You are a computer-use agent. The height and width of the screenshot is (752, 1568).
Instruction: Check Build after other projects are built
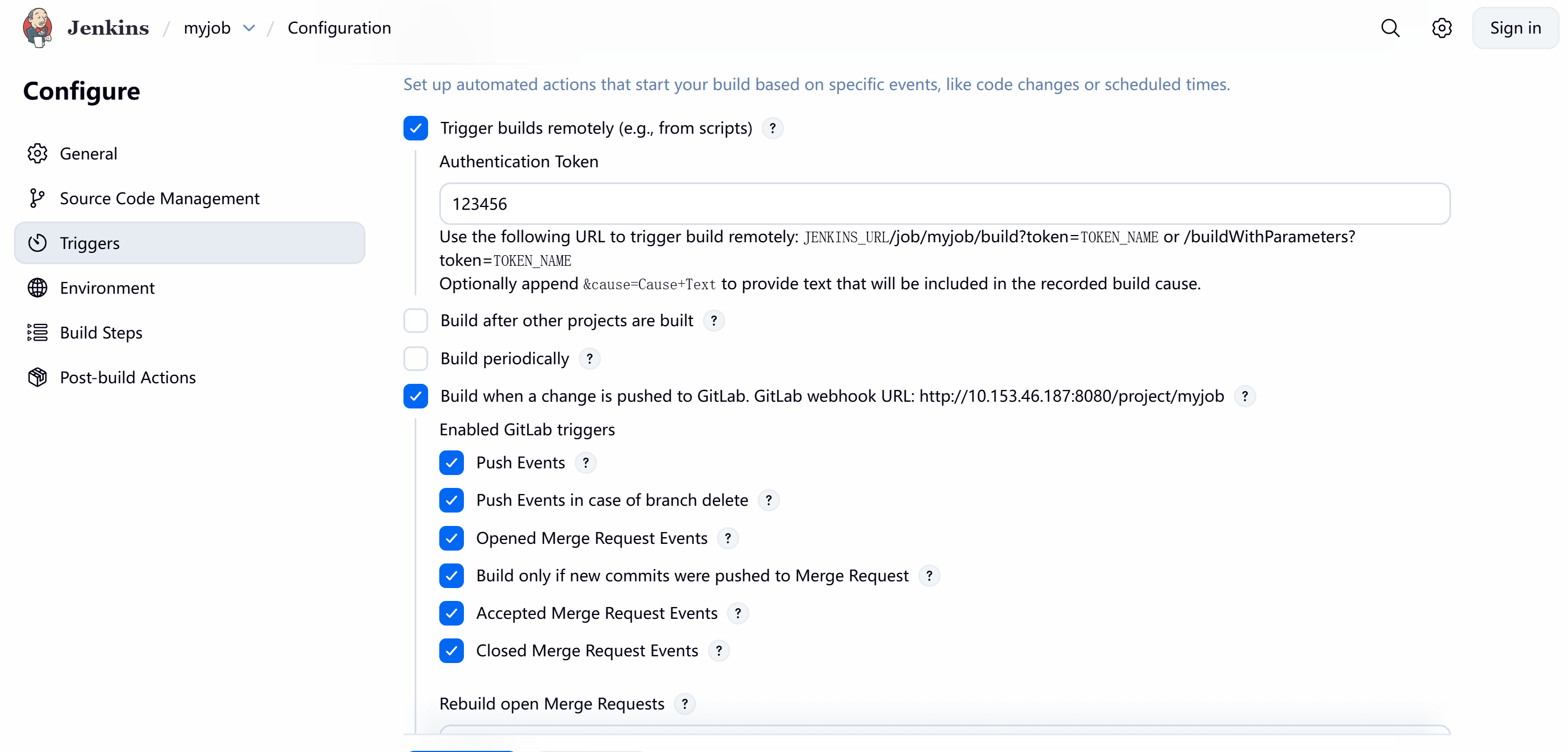coord(416,321)
